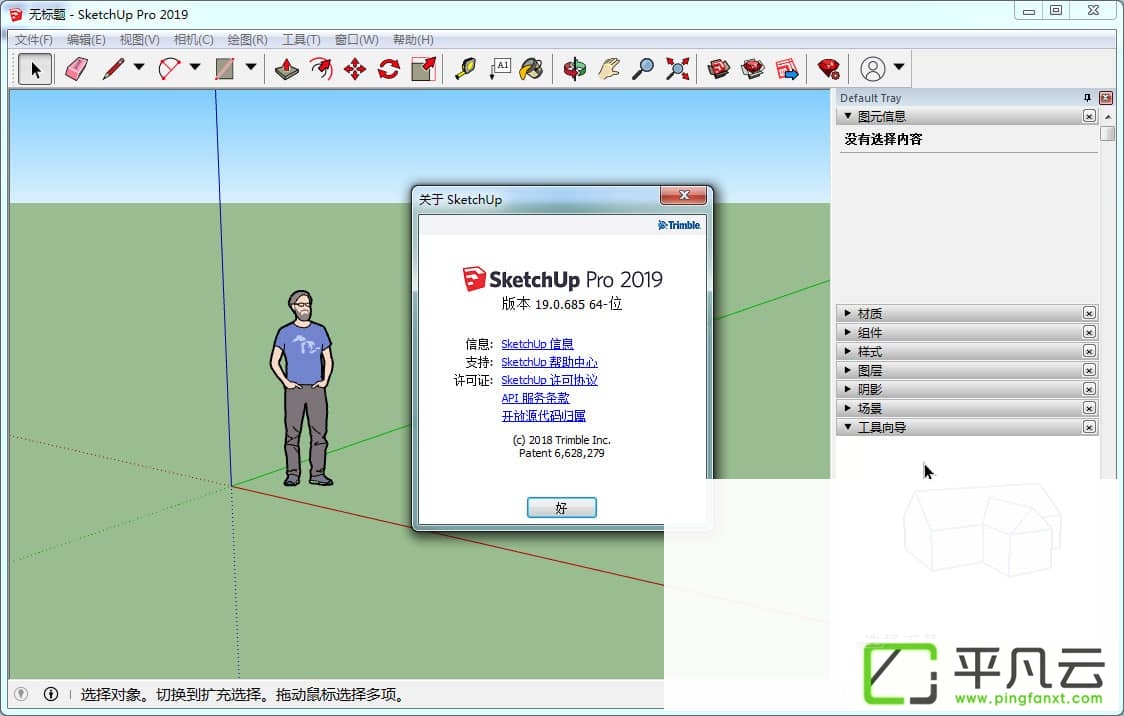Expand the 组件 panel
The image size is (1124, 716).
(848, 333)
